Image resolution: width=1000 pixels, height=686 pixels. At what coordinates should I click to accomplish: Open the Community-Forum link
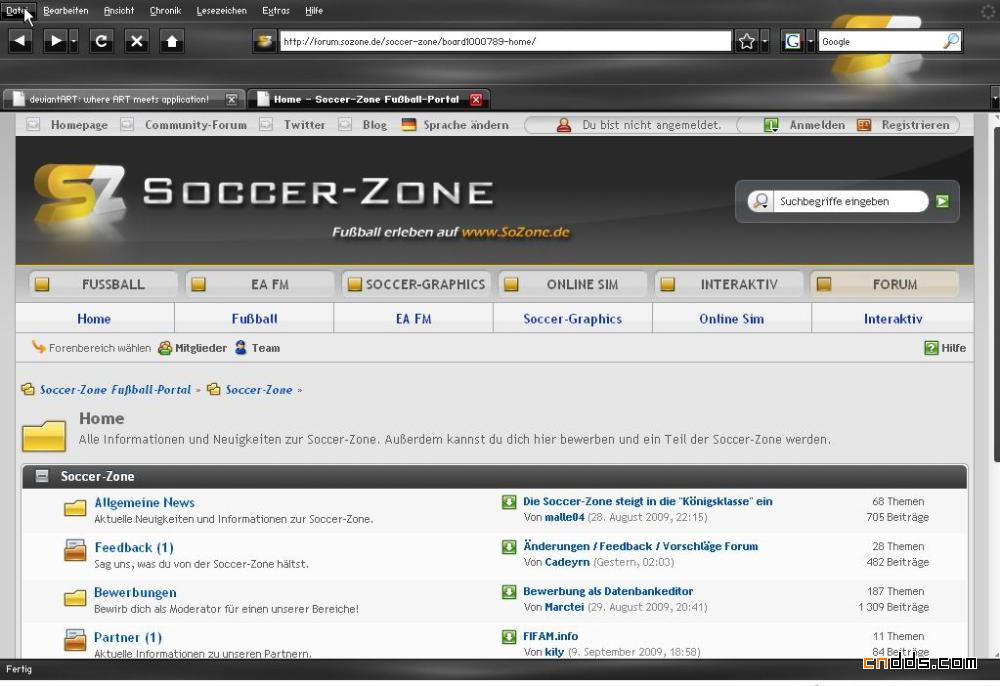point(196,125)
